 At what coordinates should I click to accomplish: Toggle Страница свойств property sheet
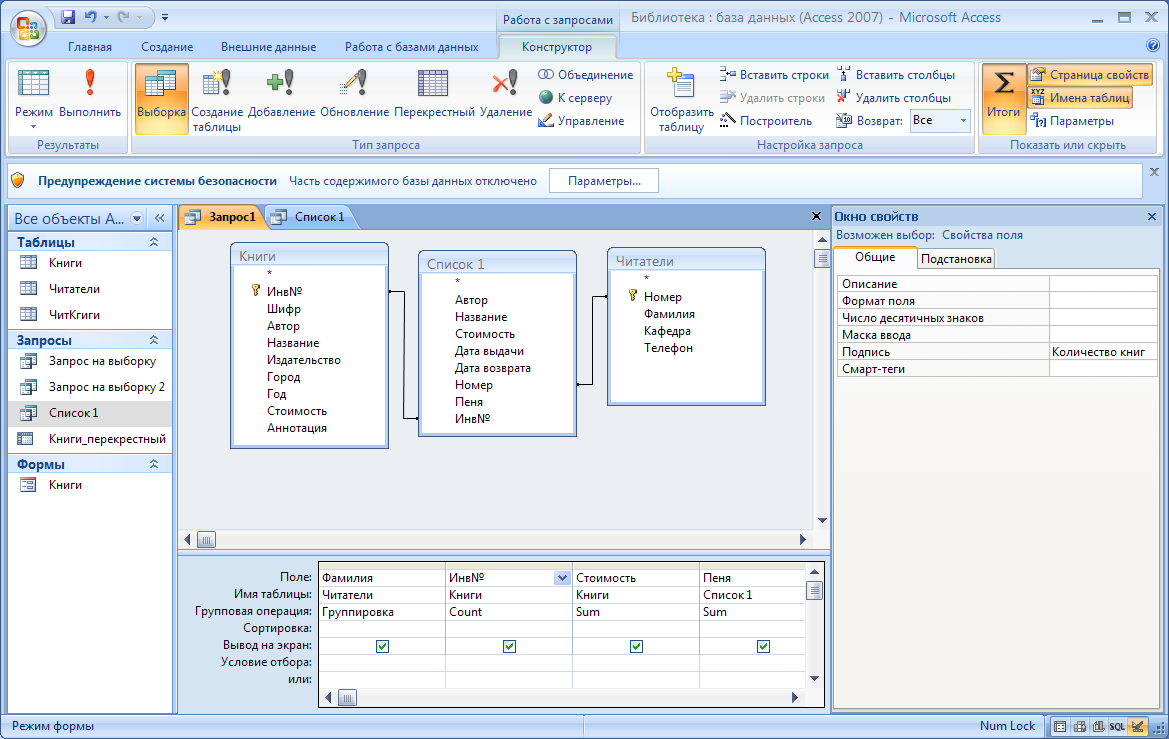(x=1090, y=75)
